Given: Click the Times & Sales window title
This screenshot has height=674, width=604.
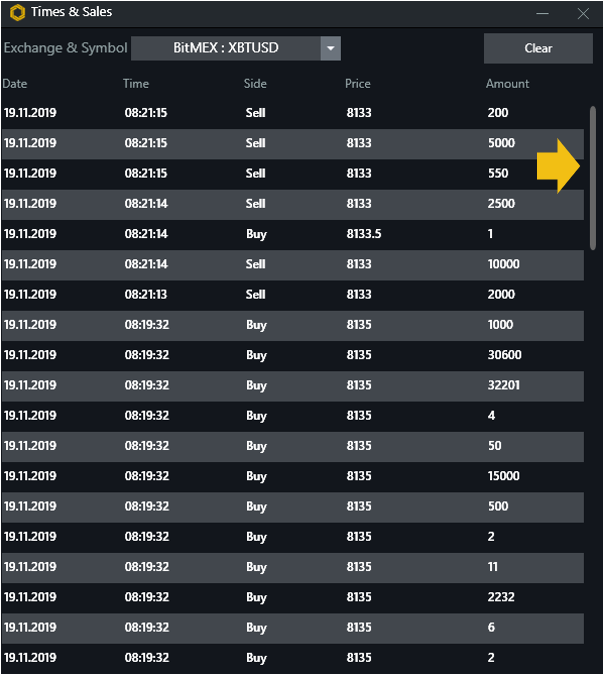Looking at the screenshot, I should click(x=71, y=12).
